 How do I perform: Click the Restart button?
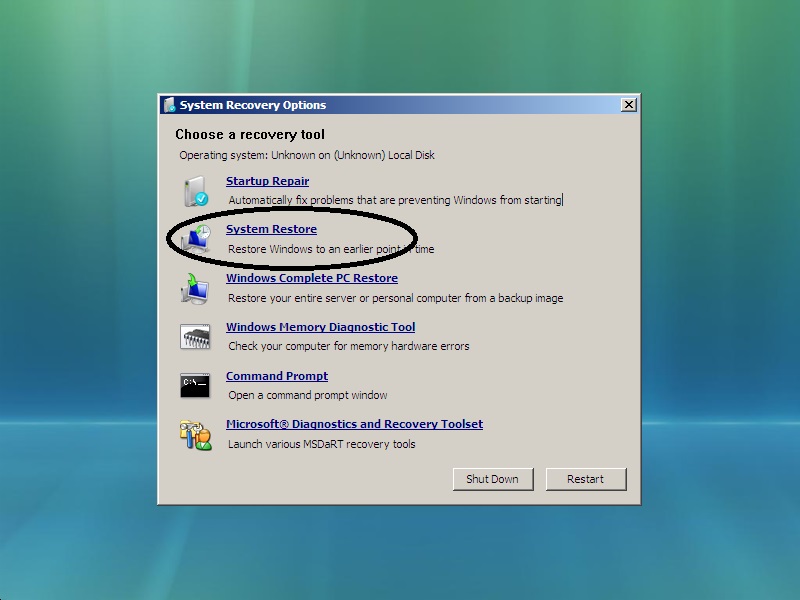586,479
